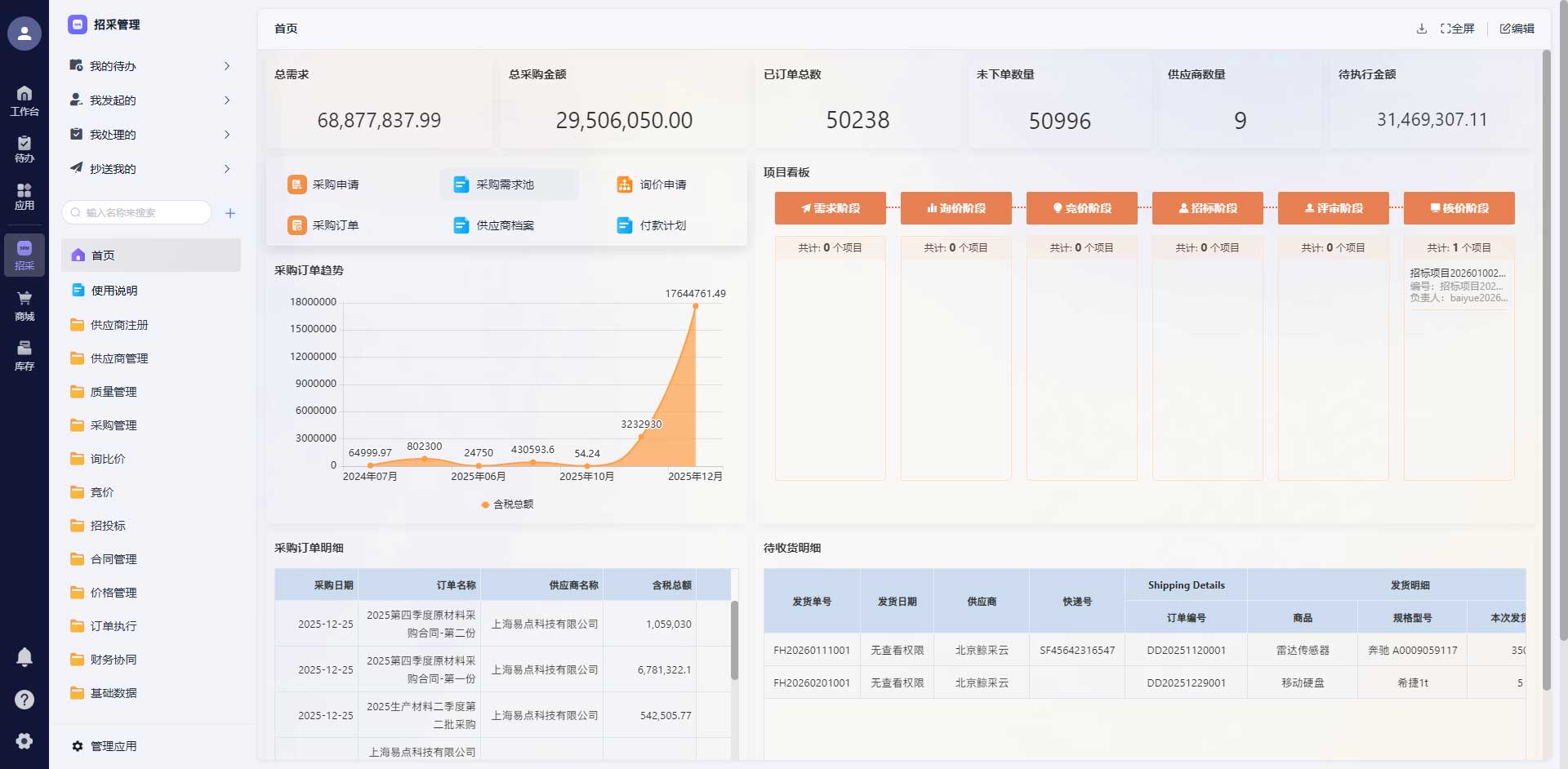1568x769 pixels.
Task: Open the 询比价 folder
Action: pos(151,459)
